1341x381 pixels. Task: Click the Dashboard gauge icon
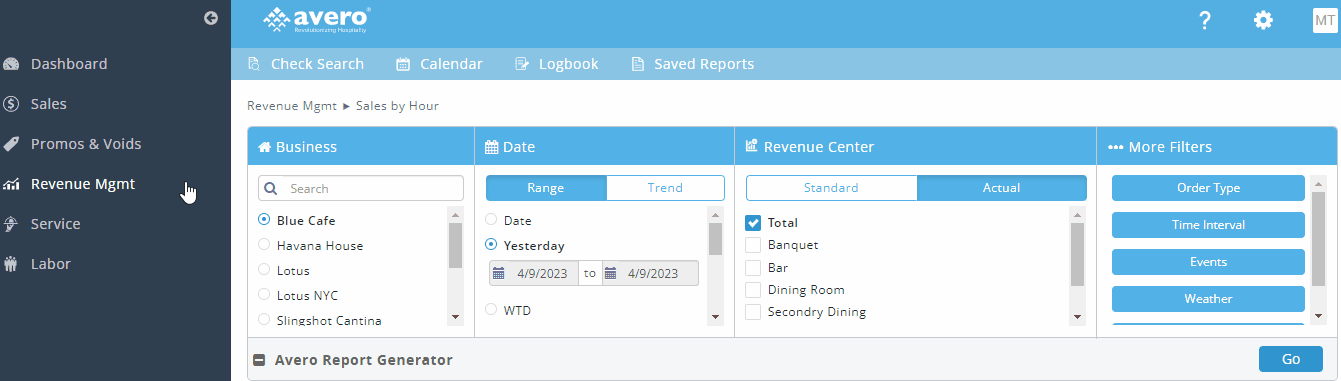click(x=12, y=64)
